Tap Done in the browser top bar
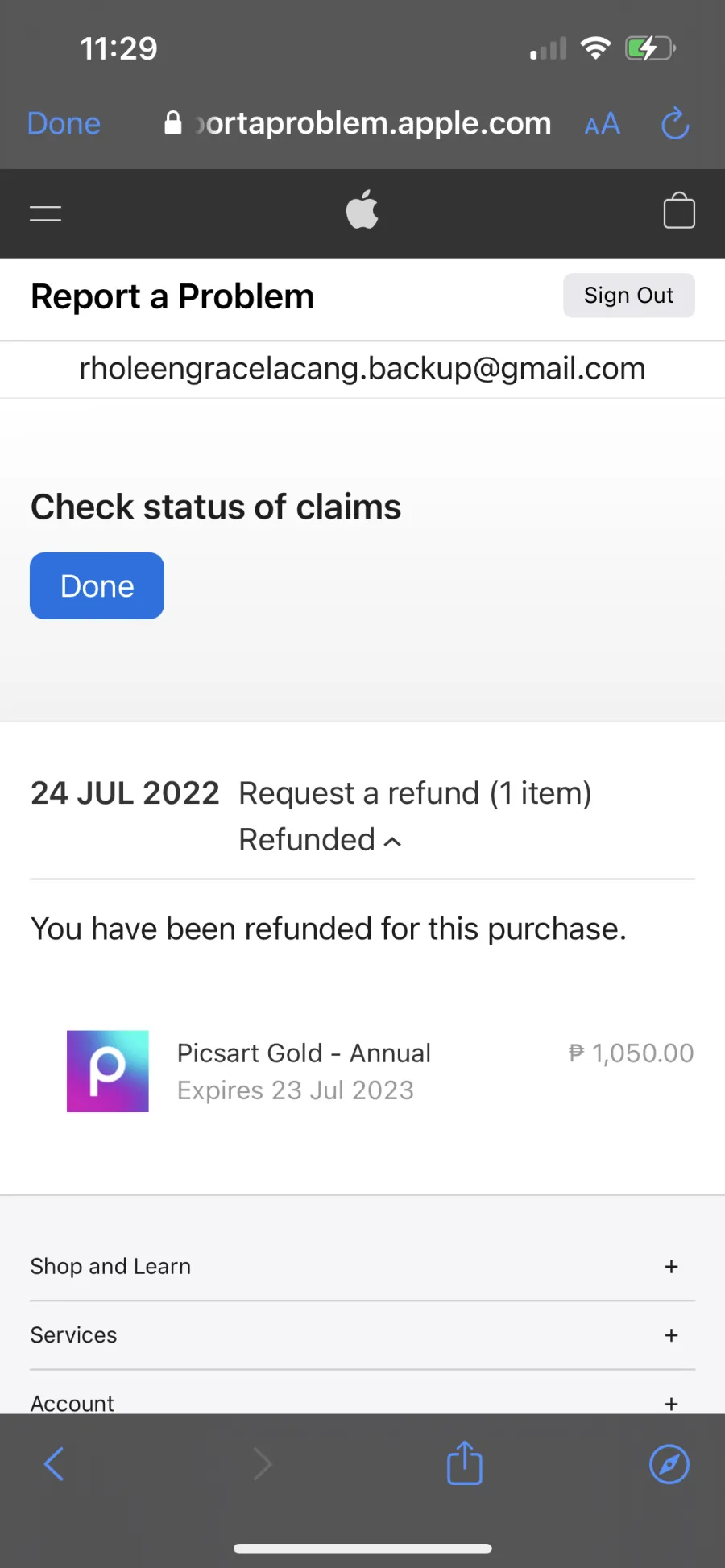 (64, 124)
